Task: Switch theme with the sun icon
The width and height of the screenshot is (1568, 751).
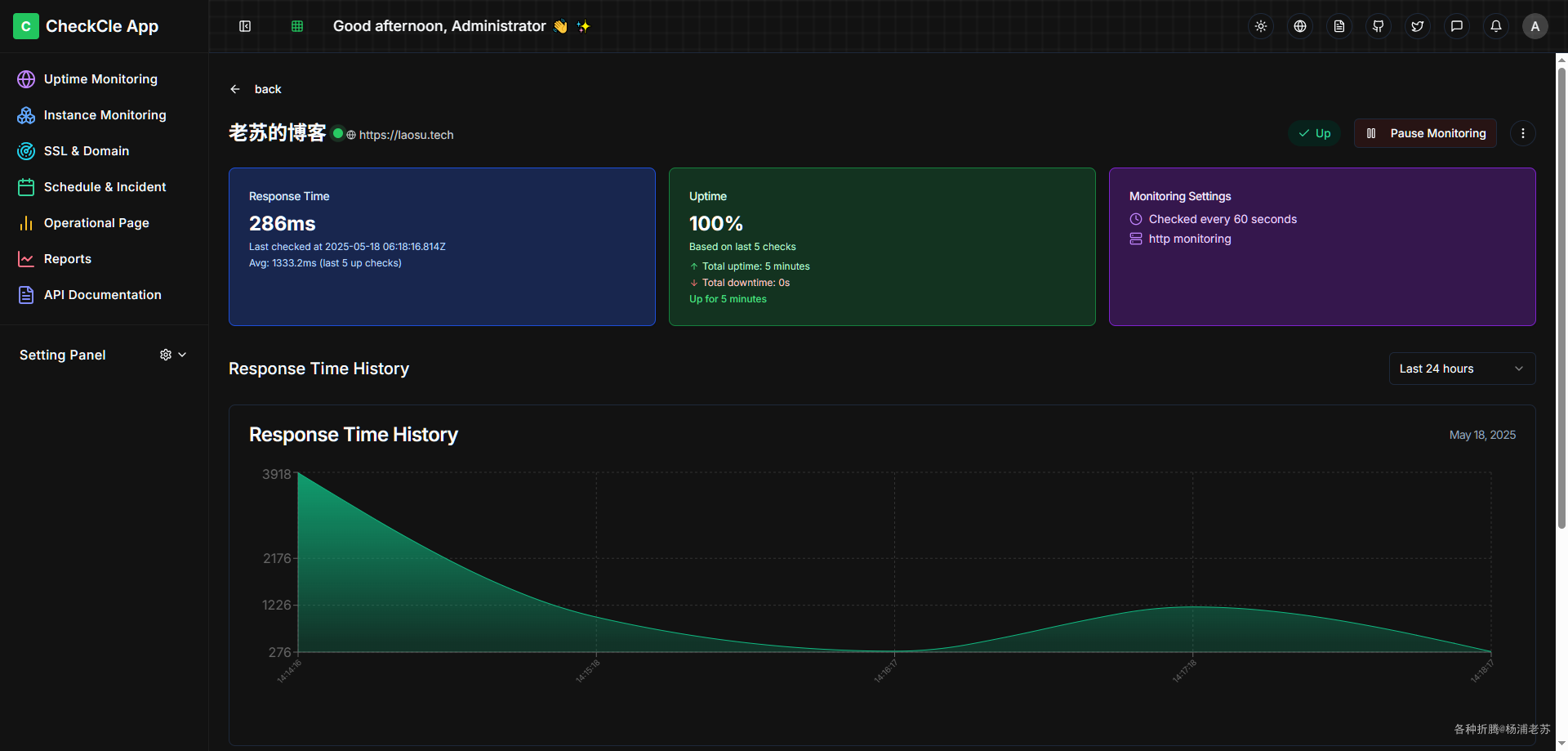Action: [x=1261, y=26]
